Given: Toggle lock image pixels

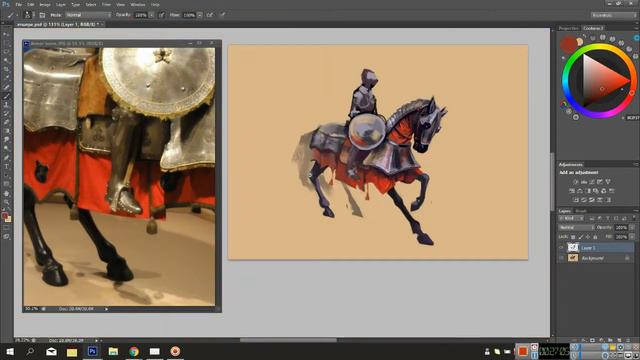Looking at the screenshot, I should [x=580, y=237].
